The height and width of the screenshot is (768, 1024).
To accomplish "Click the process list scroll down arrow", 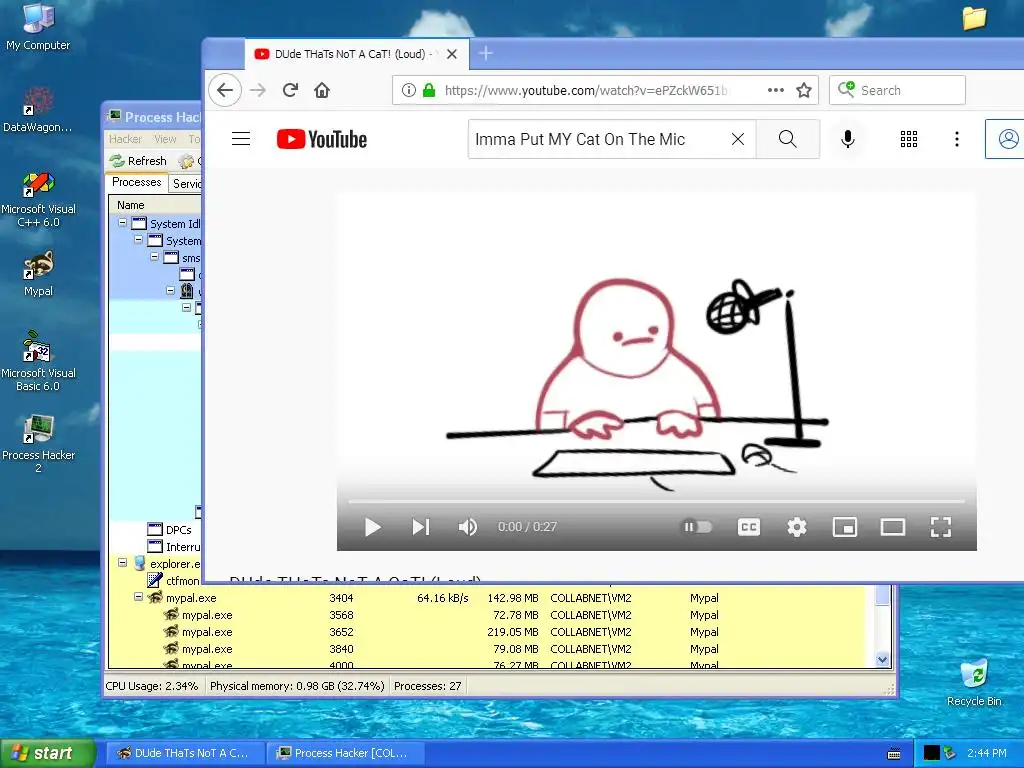I will [x=882, y=660].
